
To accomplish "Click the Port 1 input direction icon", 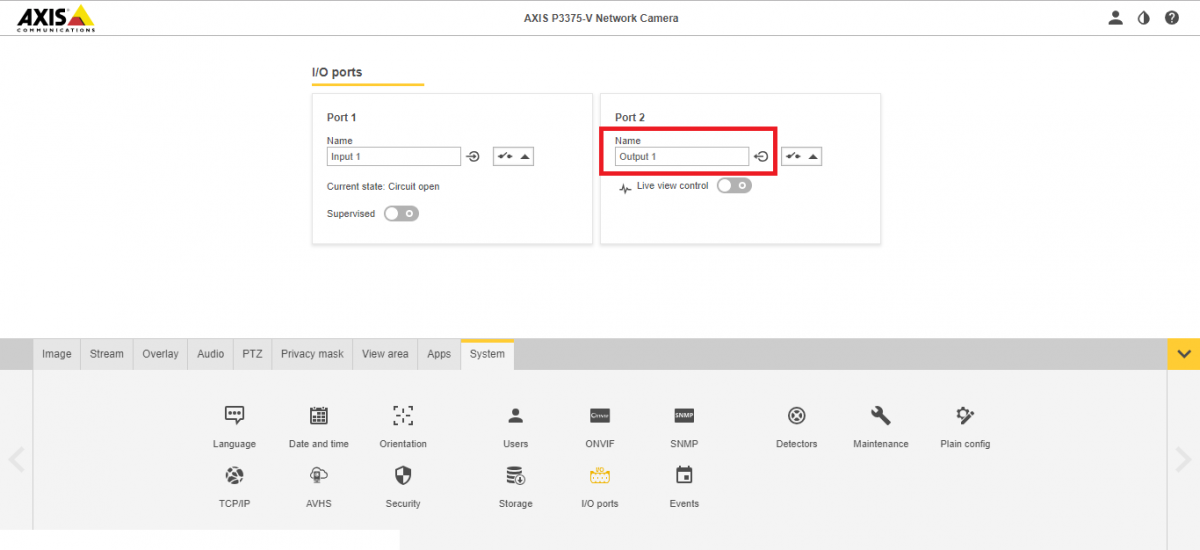I will (474, 156).
